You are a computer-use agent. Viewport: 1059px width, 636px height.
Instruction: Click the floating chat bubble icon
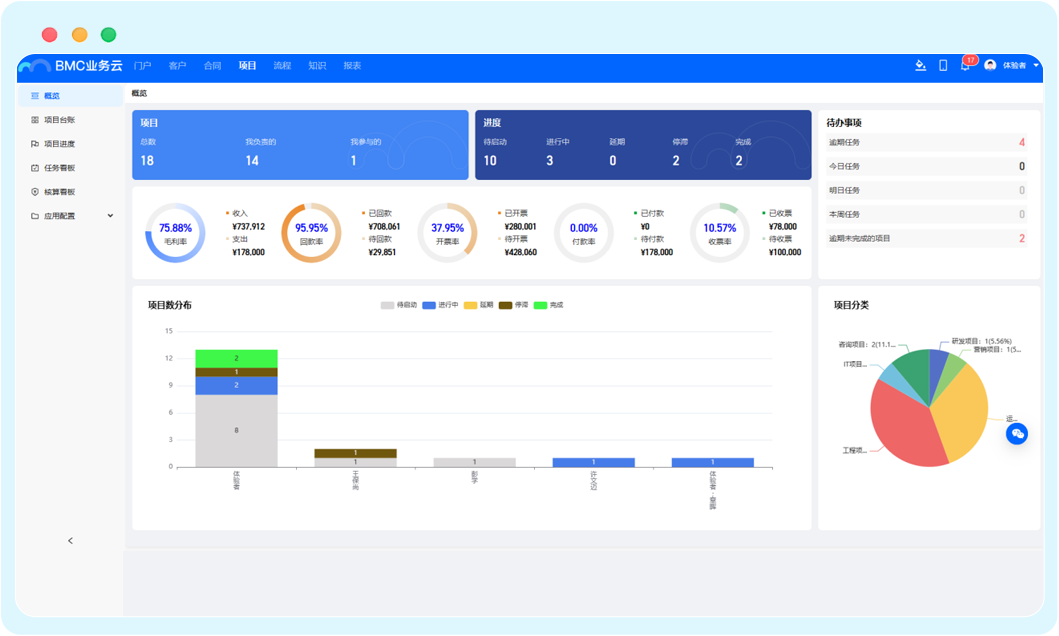1017,433
